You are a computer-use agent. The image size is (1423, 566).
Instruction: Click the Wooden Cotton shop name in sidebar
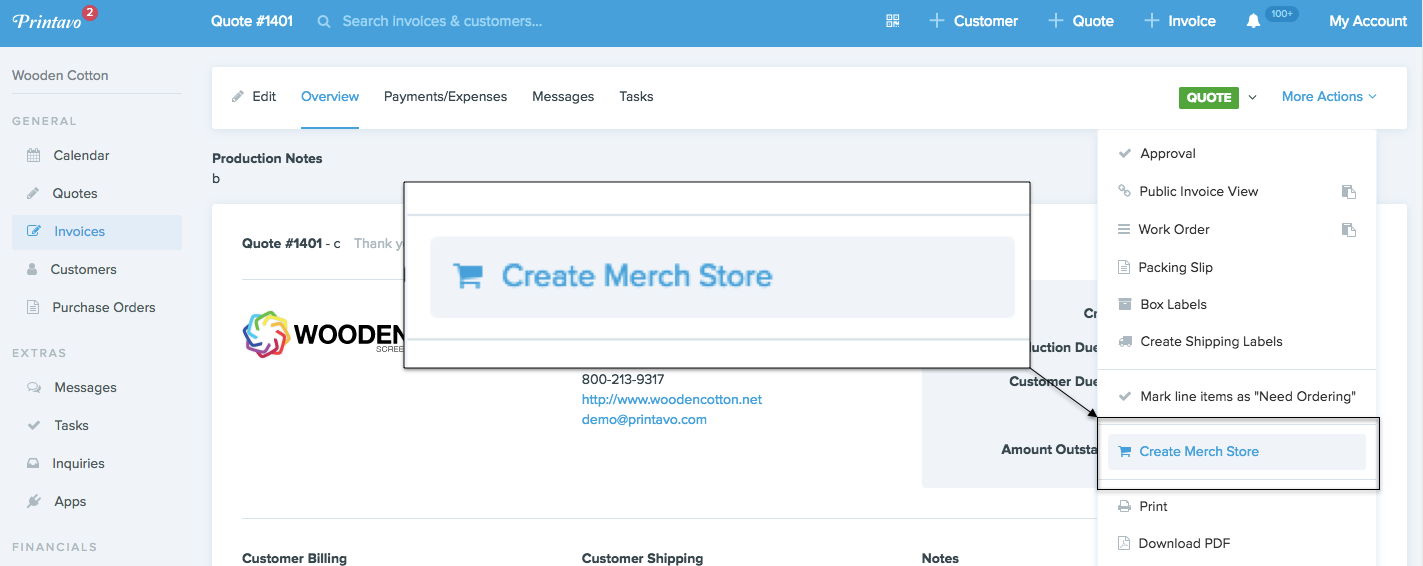point(60,75)
